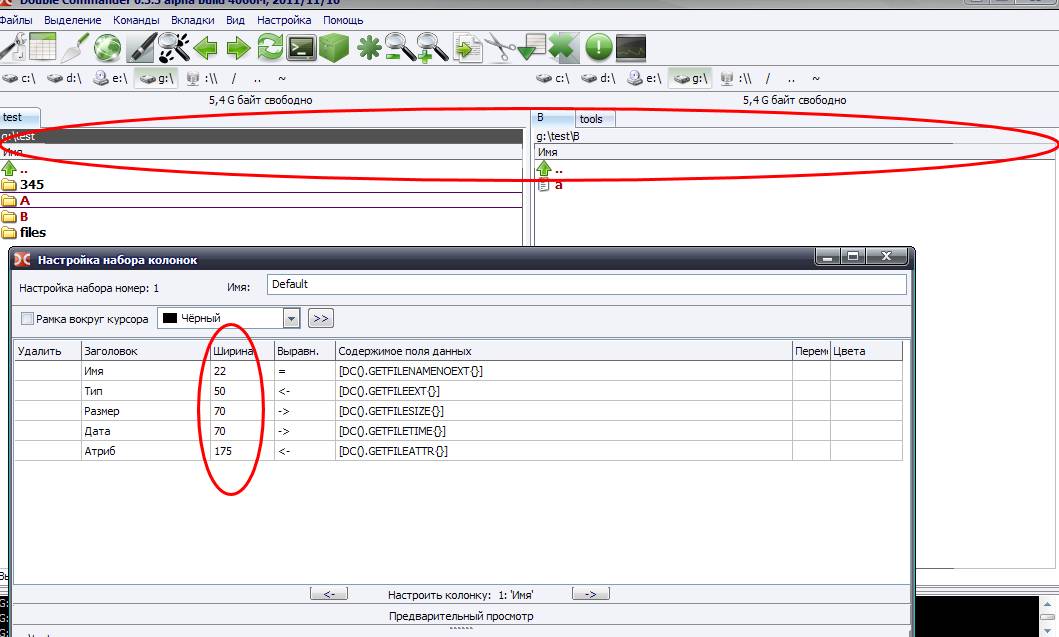Switch to the 'tools' tab
This screenshot has width=1059, height=637.
(591, 119)
